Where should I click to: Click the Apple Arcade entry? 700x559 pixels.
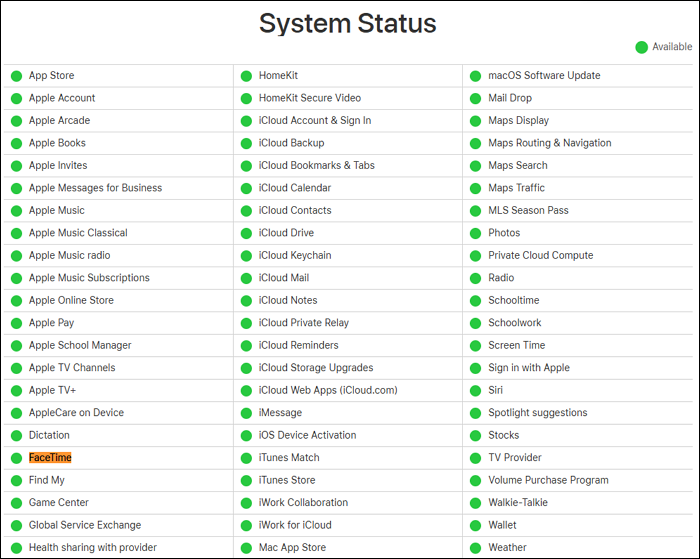point(59,121)
